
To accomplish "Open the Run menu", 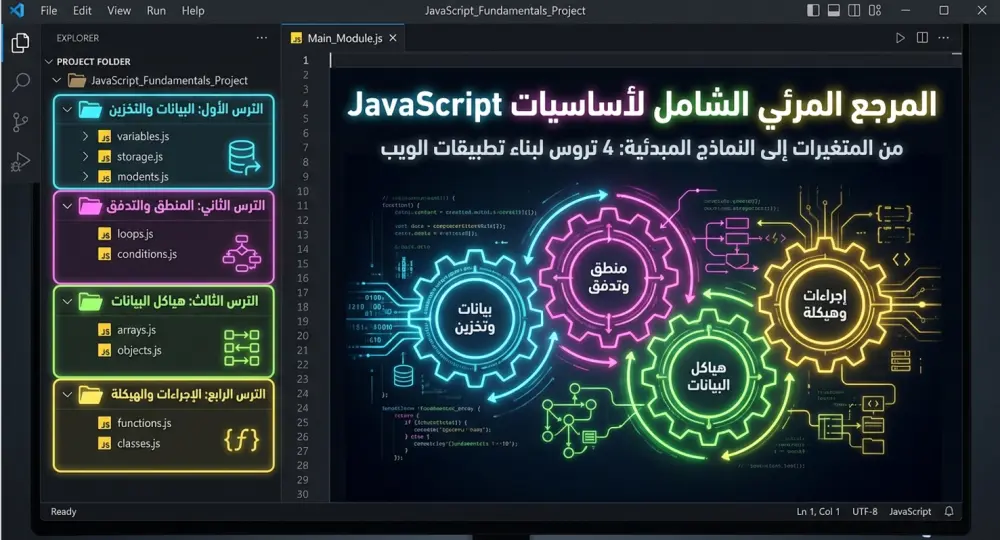I will tap(156, 11).
